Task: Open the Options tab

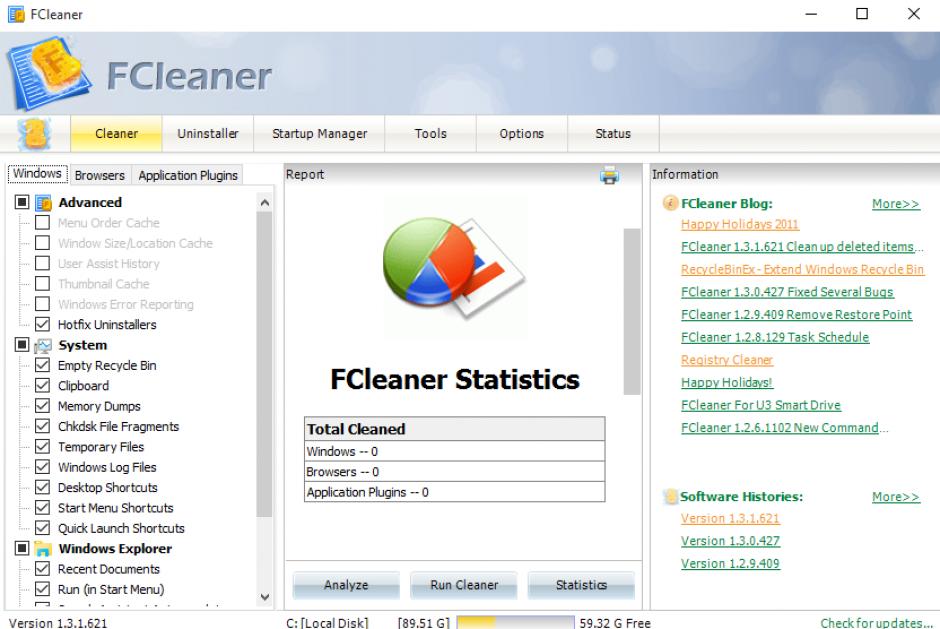Action: (x=522, y=134)
